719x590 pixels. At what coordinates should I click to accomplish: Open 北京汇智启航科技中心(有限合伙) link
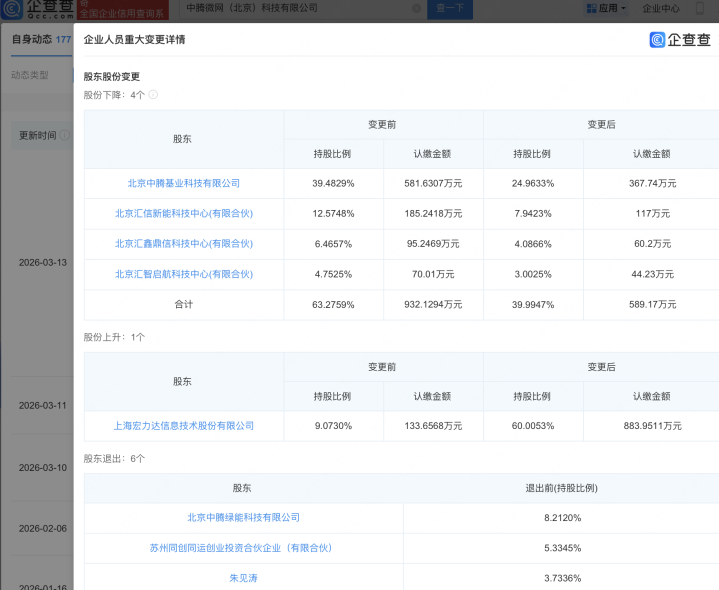[184, 274]
